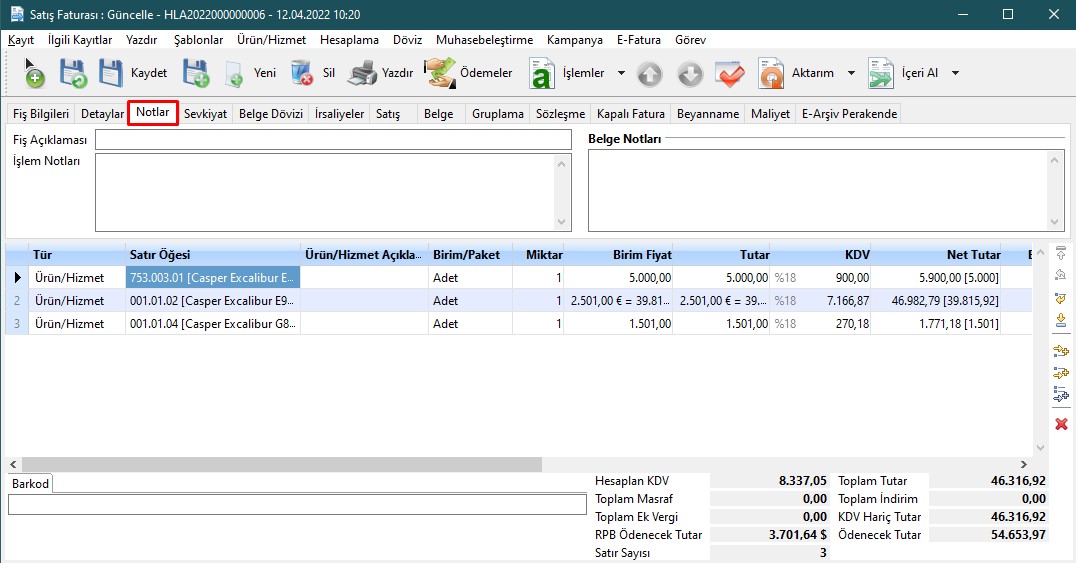Screen dimensions: 1076x563
Task: Click the Net Tutar column header
Action: 936,255
